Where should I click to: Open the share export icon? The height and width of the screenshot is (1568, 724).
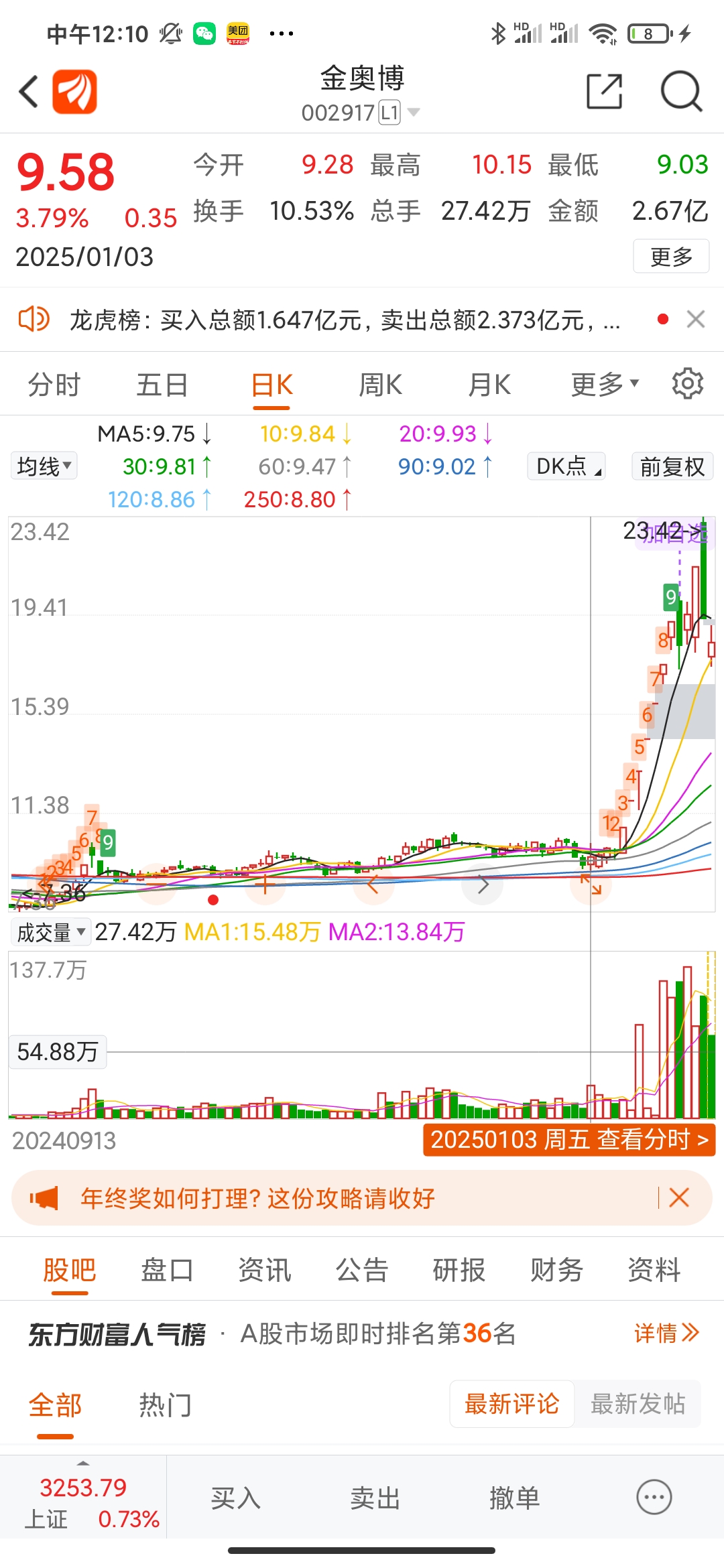(x=604, y=91)
